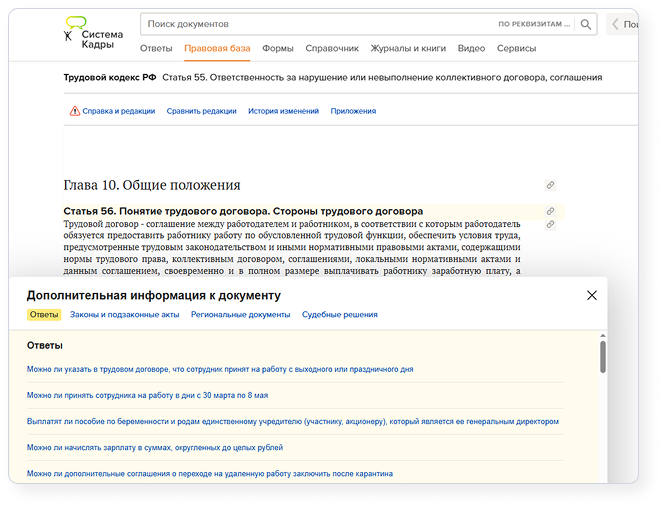
Task: Click Глава 10. Общие положения heading
Action: point(152,185)
